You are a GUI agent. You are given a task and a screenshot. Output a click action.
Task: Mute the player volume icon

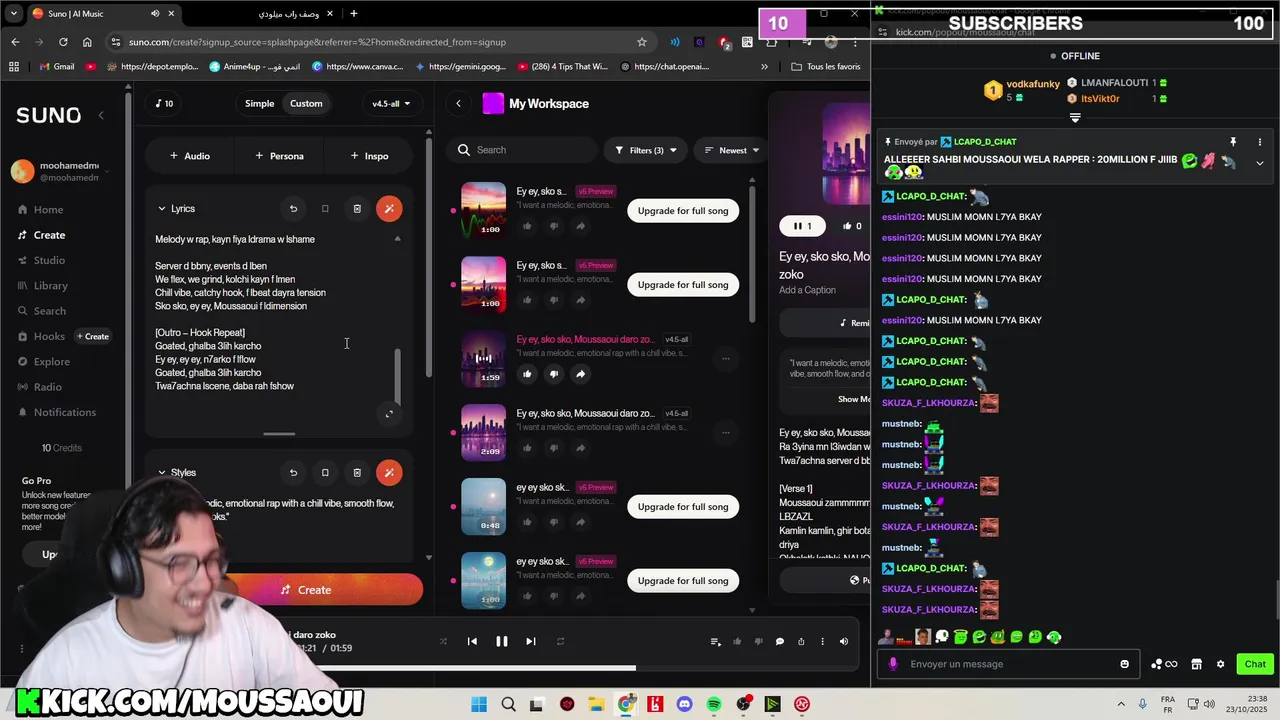(844, 642)
